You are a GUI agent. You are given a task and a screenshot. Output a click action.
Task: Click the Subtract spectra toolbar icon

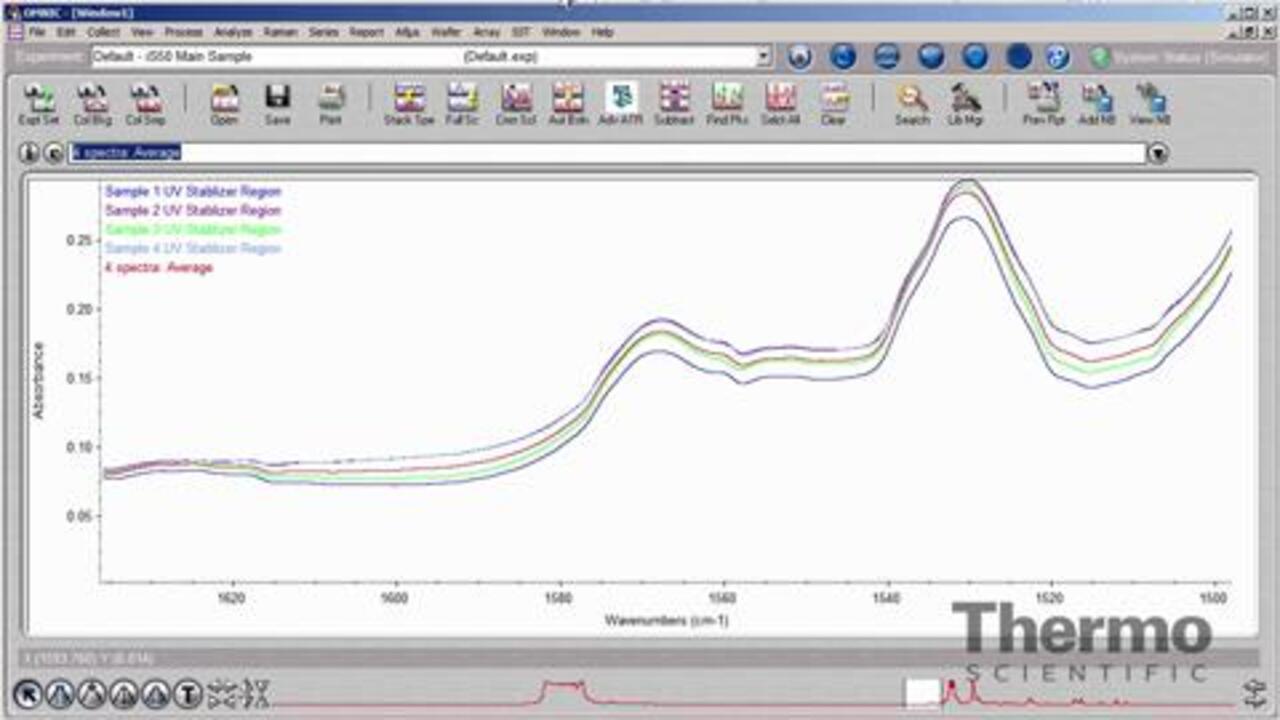674,103
